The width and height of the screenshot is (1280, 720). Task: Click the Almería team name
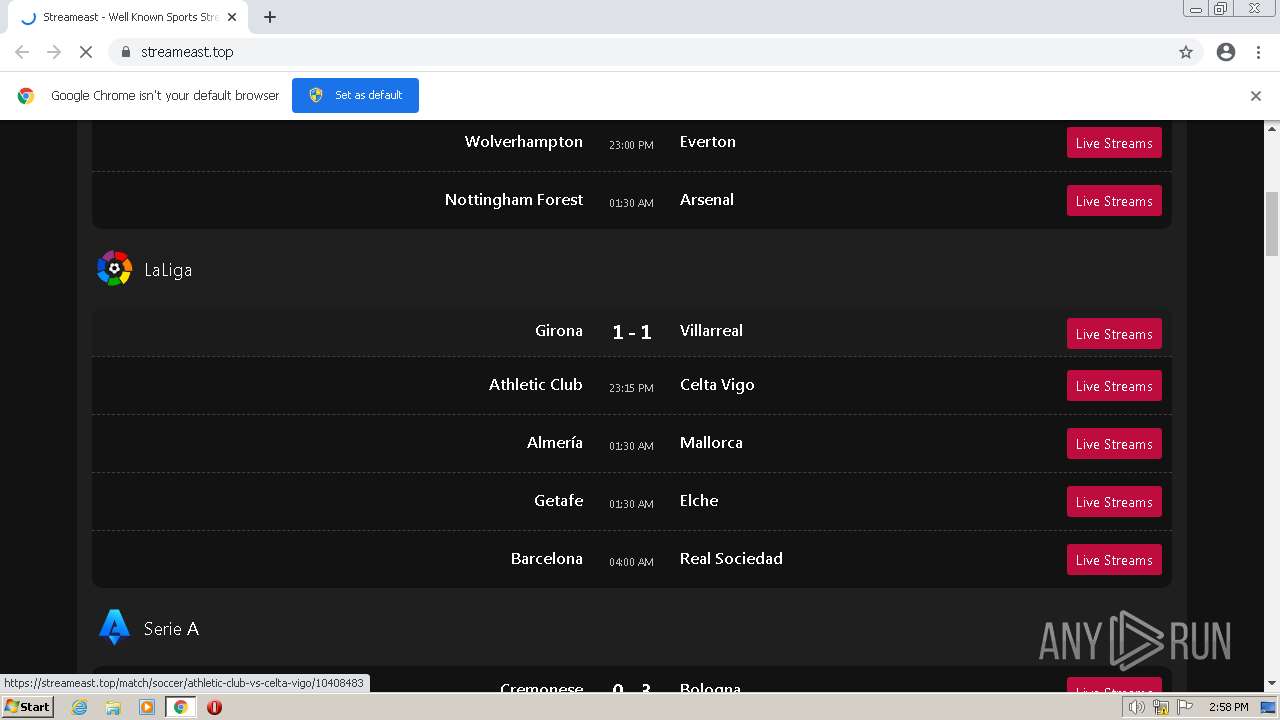(555, 443)
